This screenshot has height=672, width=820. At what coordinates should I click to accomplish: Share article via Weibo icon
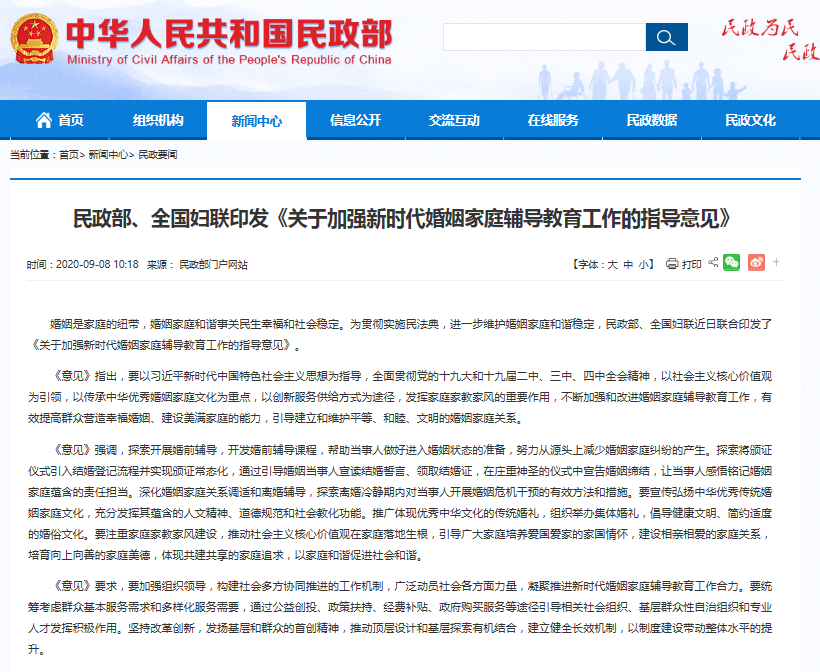click(x=756, y=263)
